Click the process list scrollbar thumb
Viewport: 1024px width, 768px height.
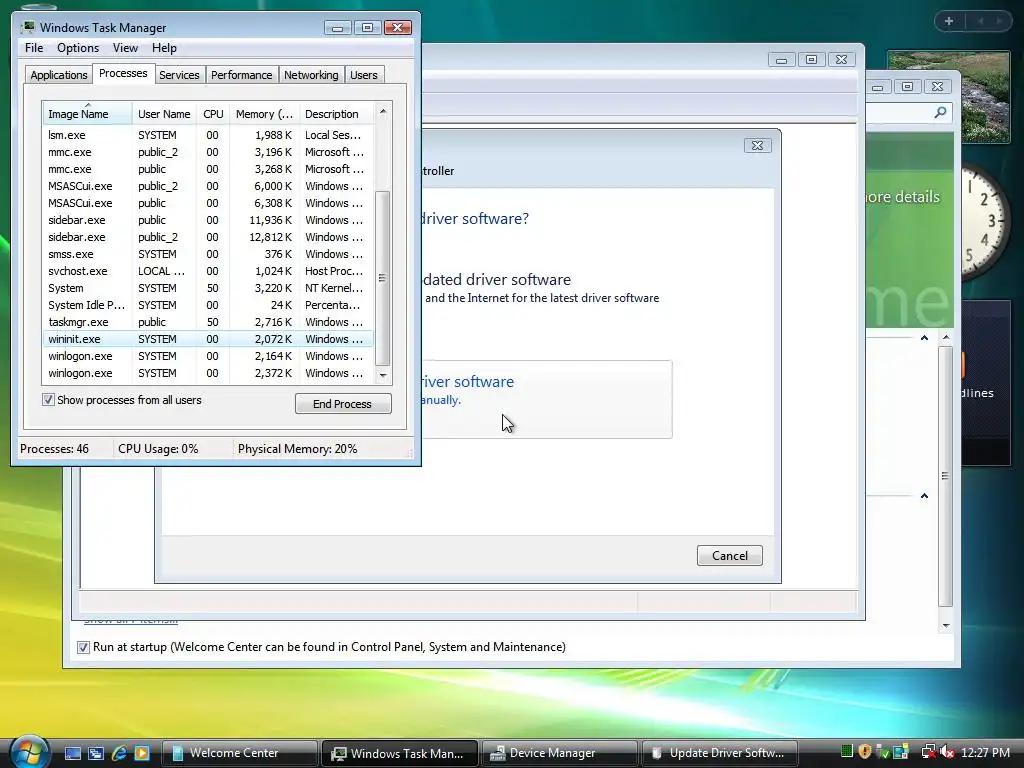[383, 278]
